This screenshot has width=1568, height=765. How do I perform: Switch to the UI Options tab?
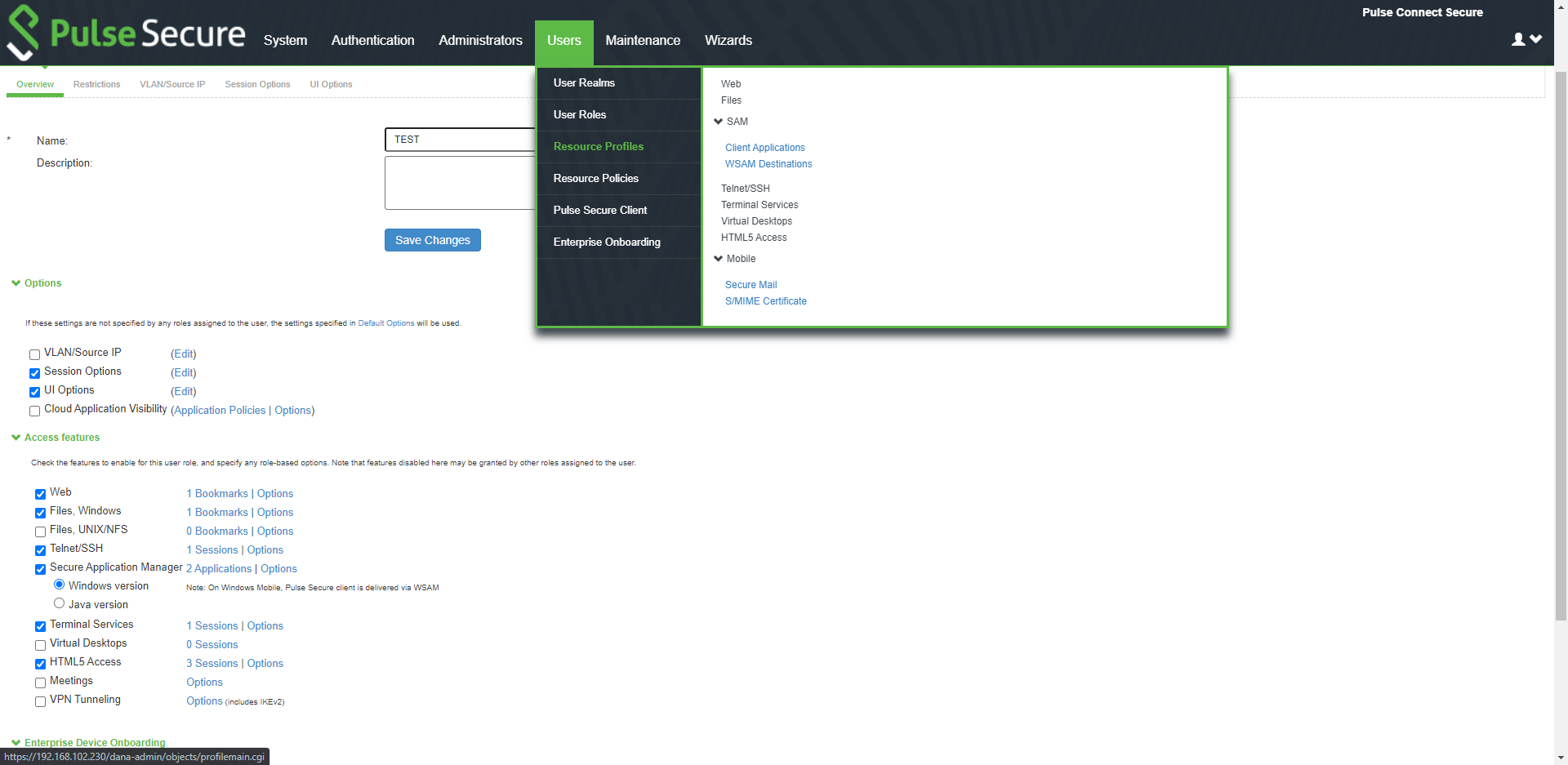(x=331, y=84)
